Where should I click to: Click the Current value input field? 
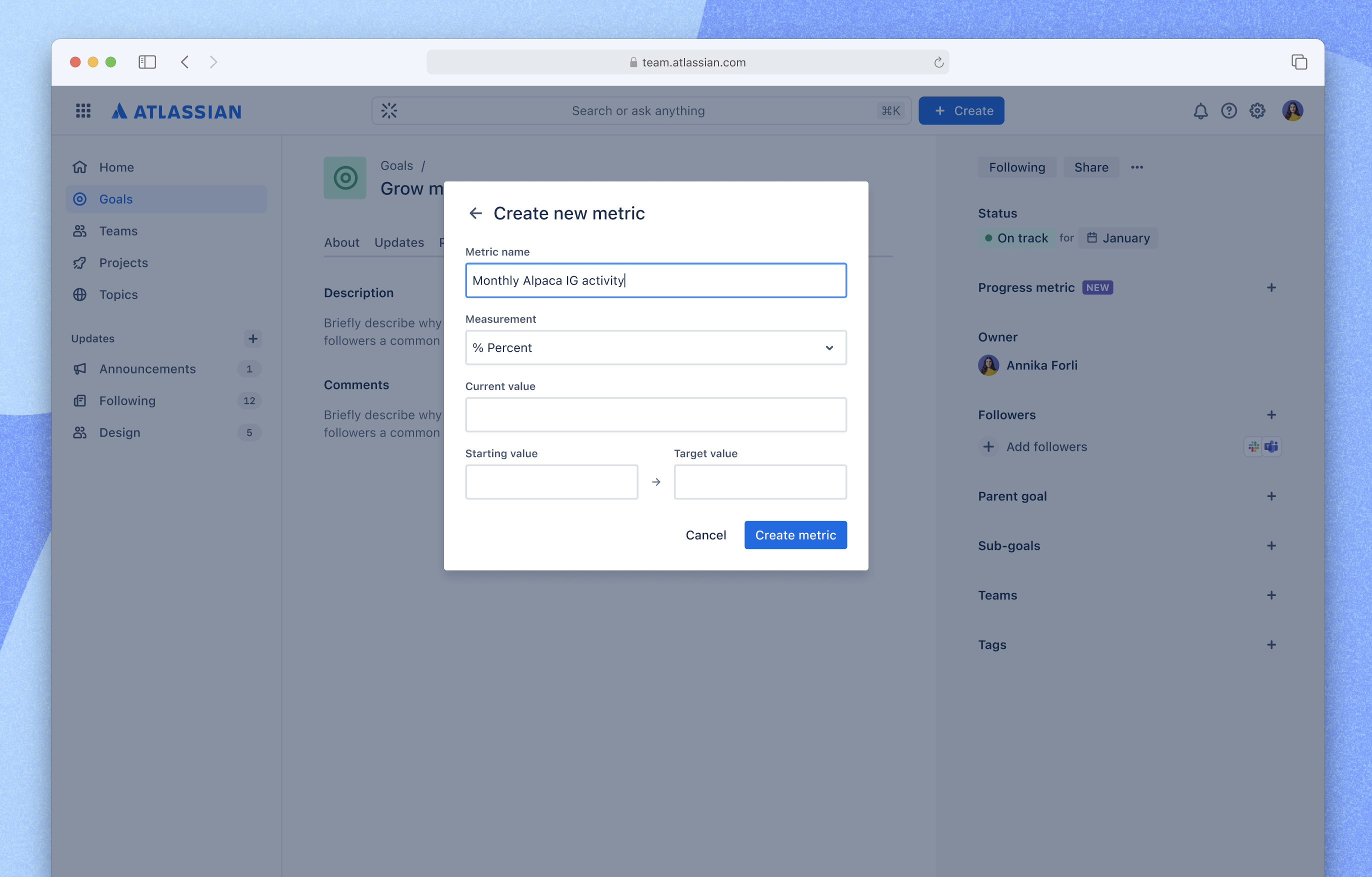click(x=656, y=415)
